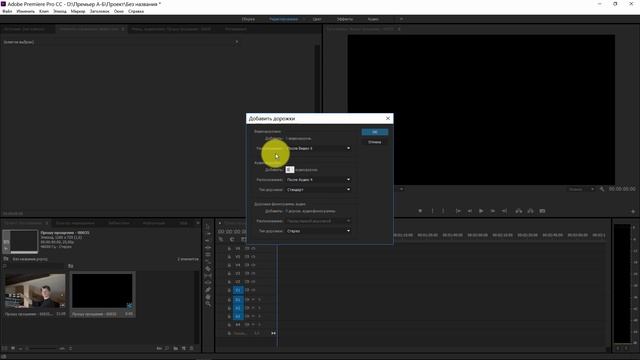Viewport: 640px width, 360px height.
Task: Select black sequence thumbnail in Project panel
Action: point(102,291)
